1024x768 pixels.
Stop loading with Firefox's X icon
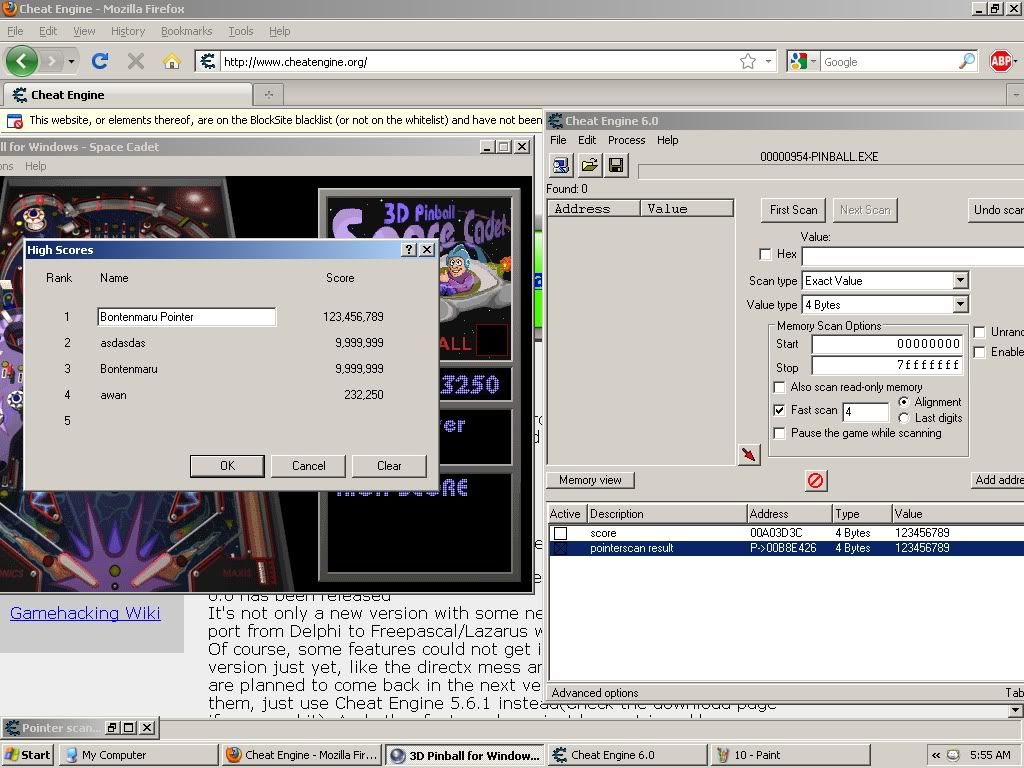136,61
